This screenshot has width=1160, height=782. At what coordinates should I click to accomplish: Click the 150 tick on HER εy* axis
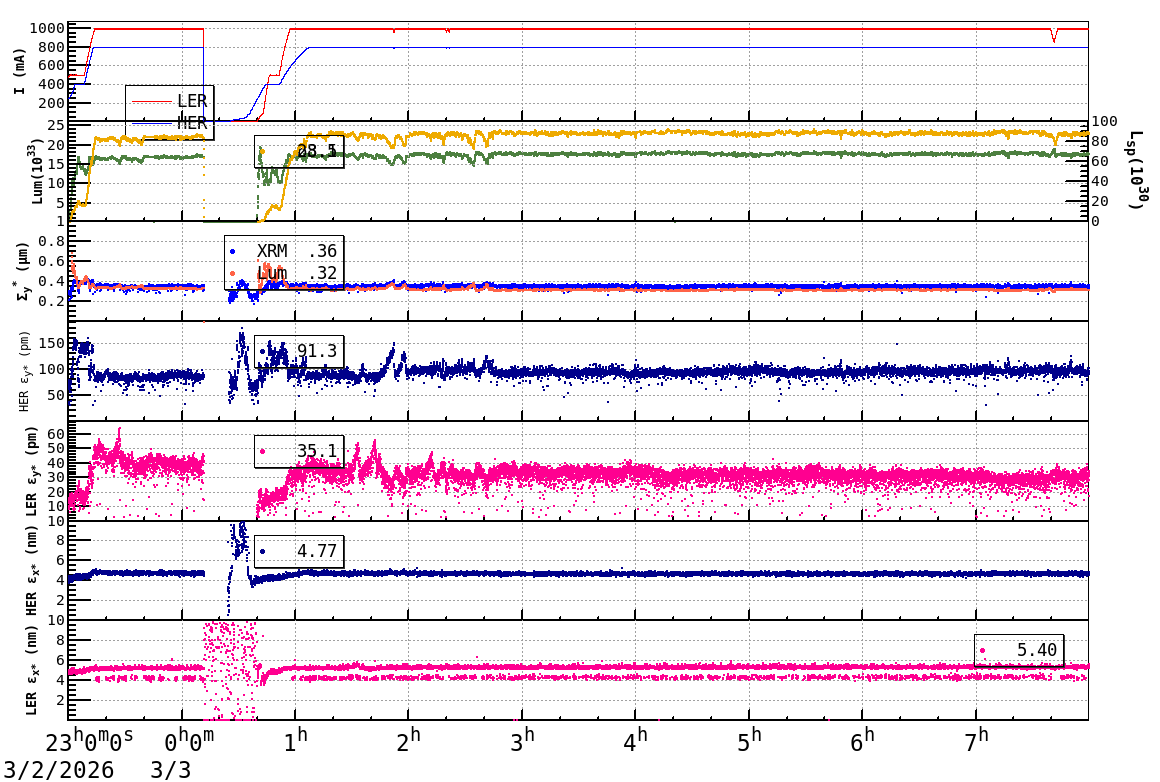(x=52, y=343)
